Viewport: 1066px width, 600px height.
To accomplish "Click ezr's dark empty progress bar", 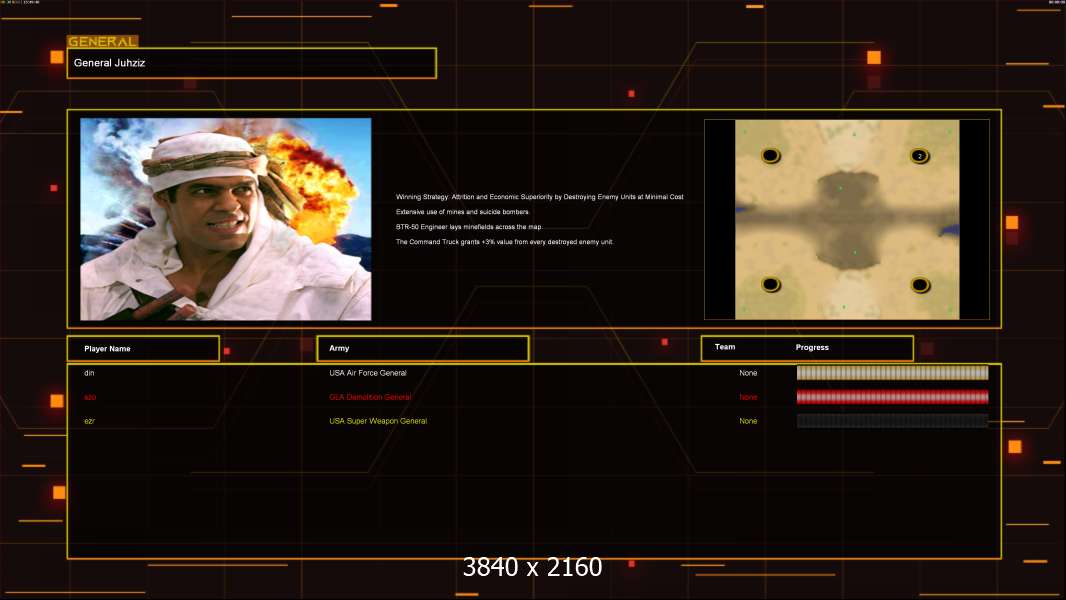I will pyautogui.click(x=893, y=421).
